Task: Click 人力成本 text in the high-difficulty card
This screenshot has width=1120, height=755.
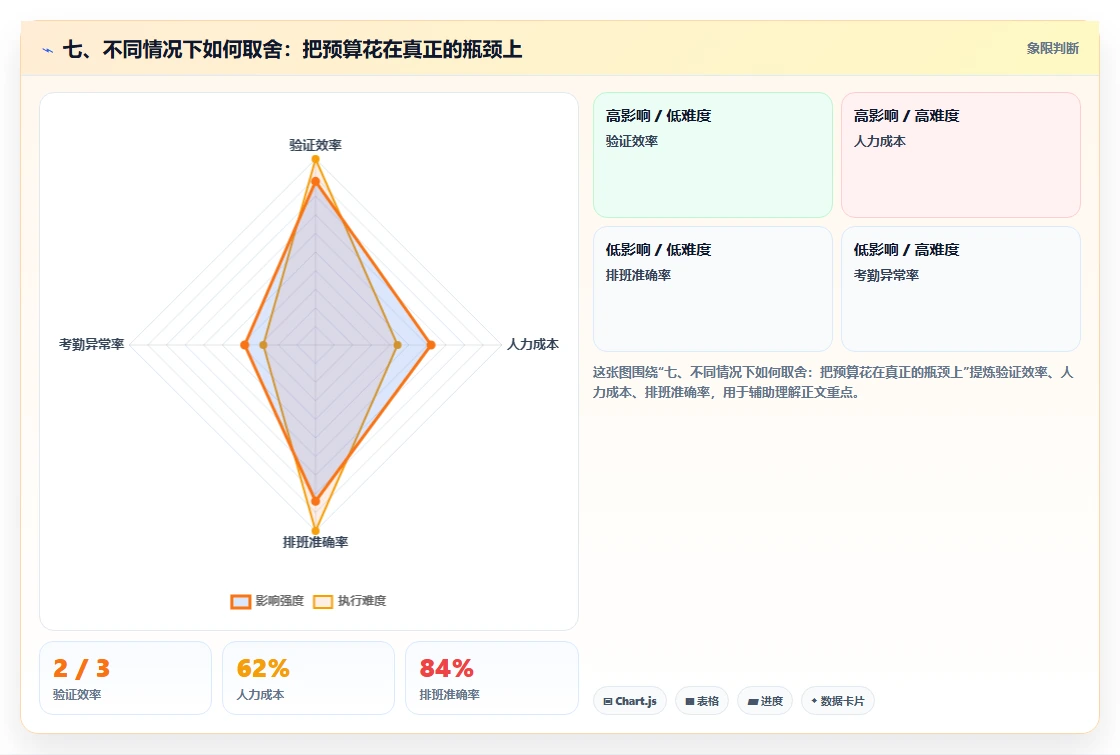Action: (x=879, y=141)
